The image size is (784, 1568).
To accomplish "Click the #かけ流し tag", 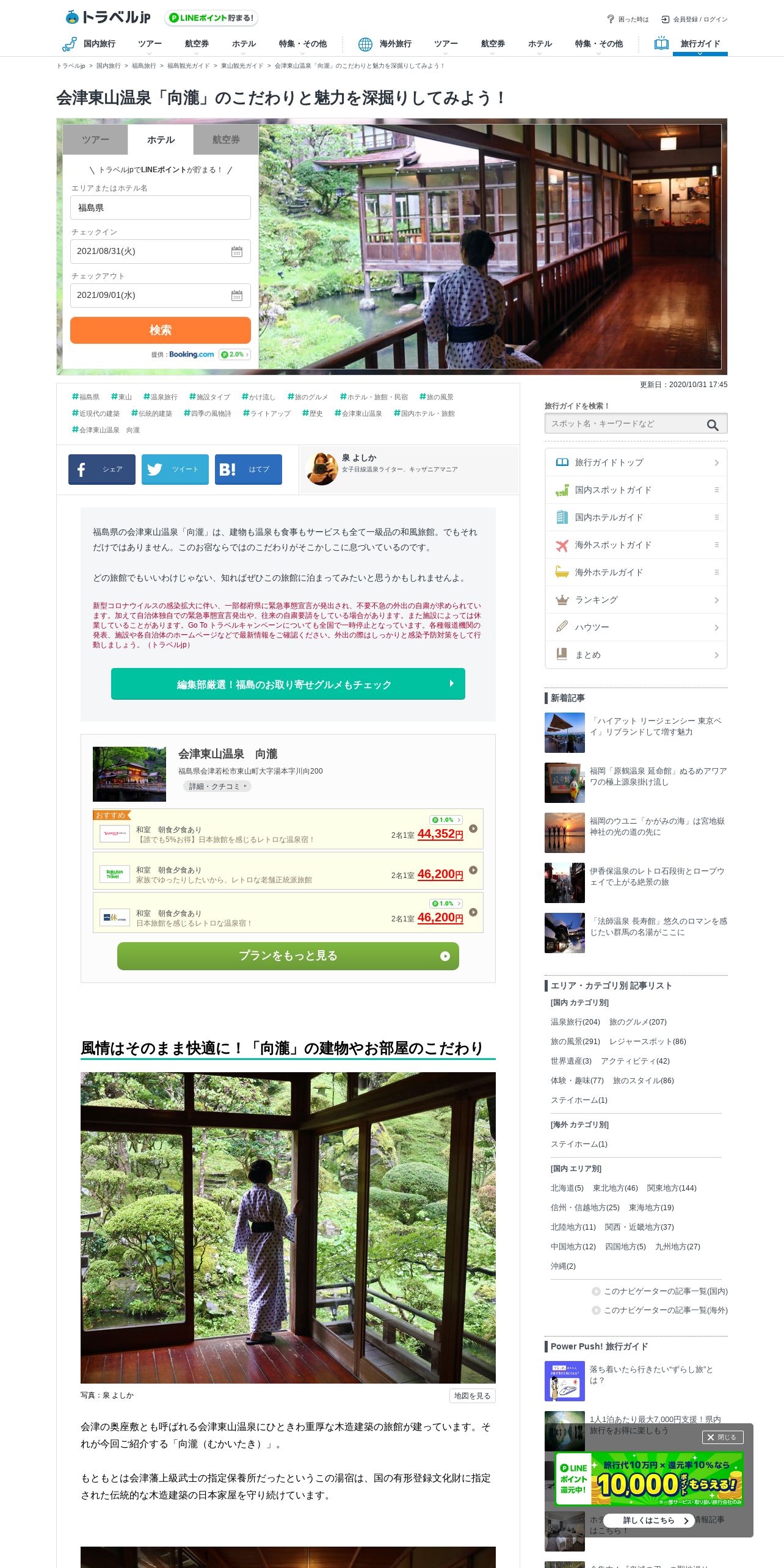I will [x=258, y=397].
